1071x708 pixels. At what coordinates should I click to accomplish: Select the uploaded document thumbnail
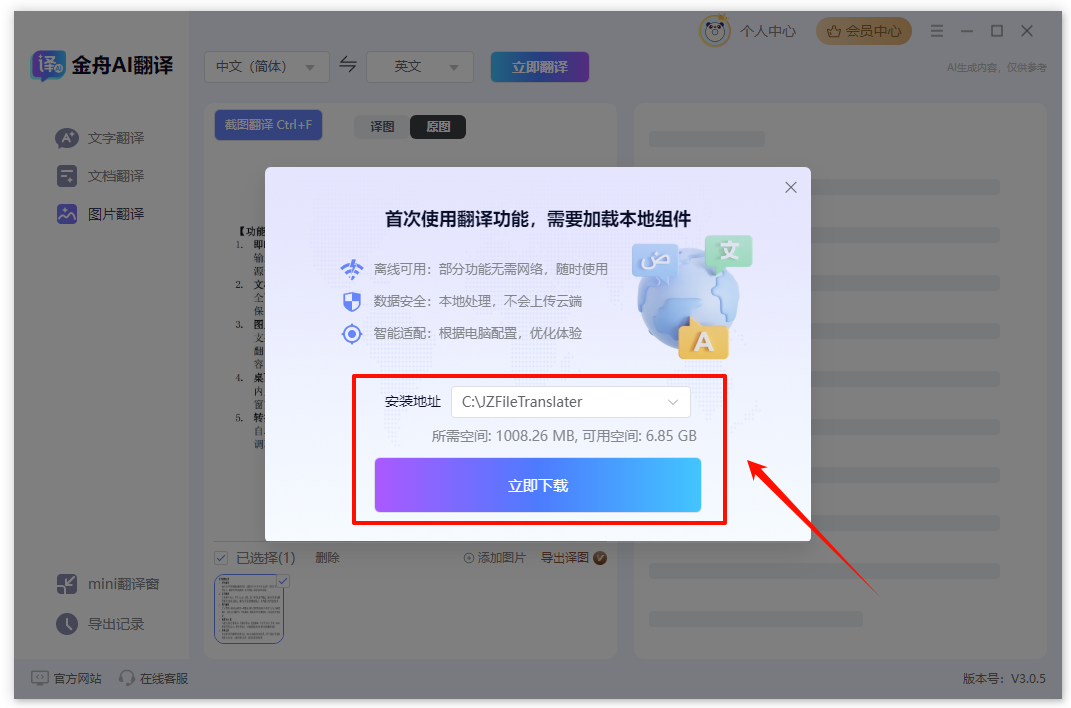(x=248, y=610)
